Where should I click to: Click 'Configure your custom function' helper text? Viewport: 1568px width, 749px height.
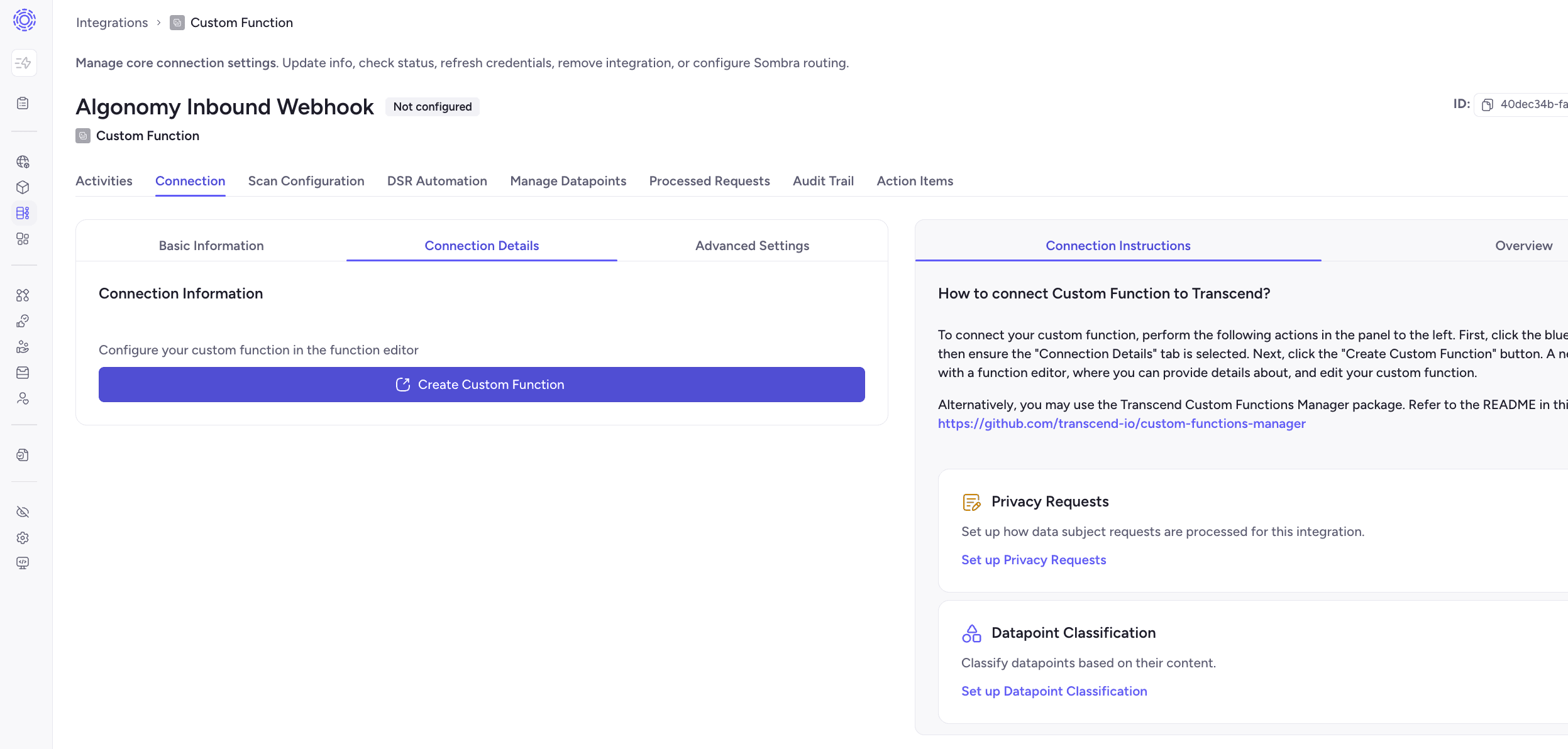click(258, 350)
